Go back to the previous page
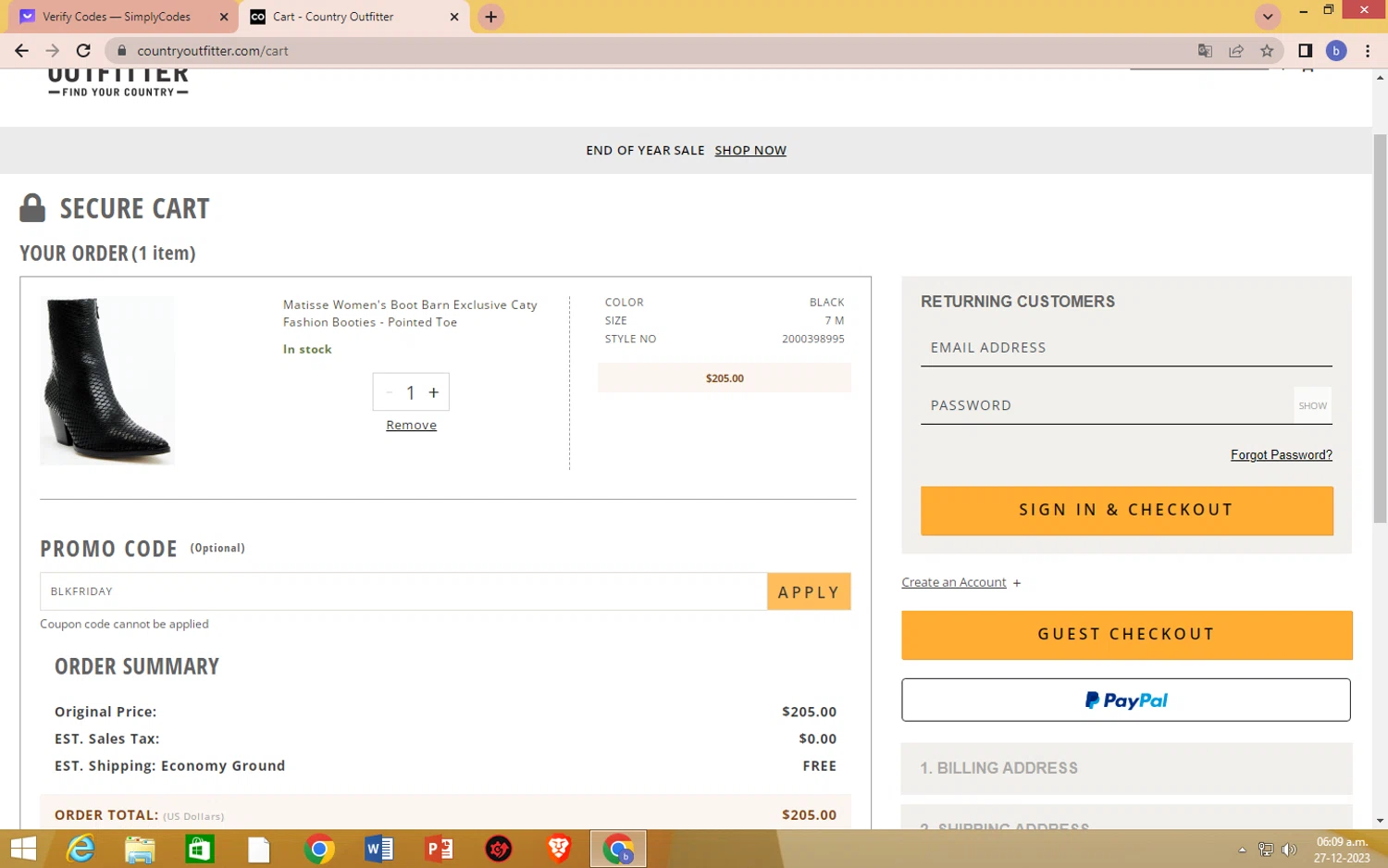This screenshot has height=868, width=1388. (x=21, y=51)
